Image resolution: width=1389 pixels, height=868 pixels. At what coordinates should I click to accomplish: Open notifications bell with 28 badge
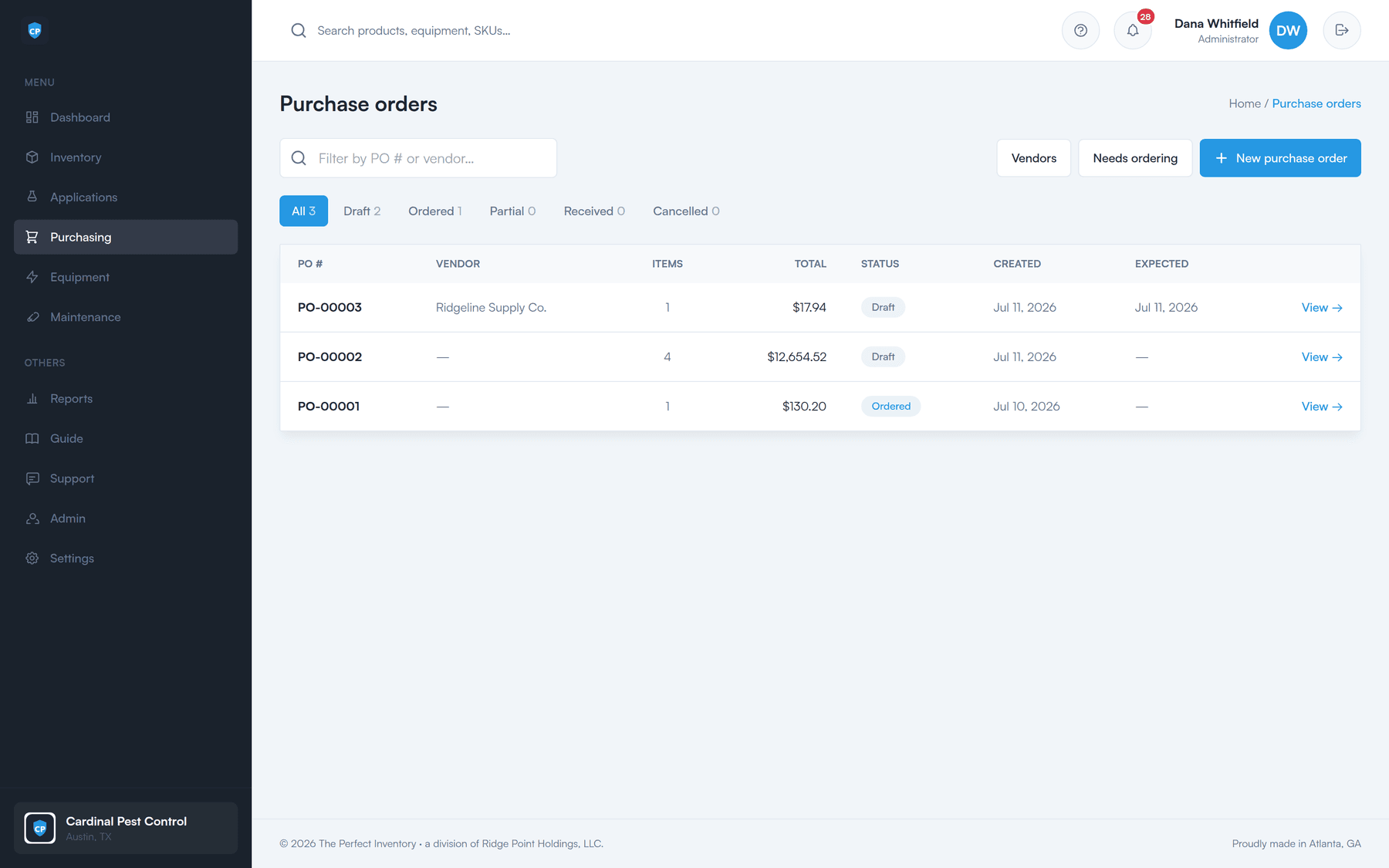1133,31
